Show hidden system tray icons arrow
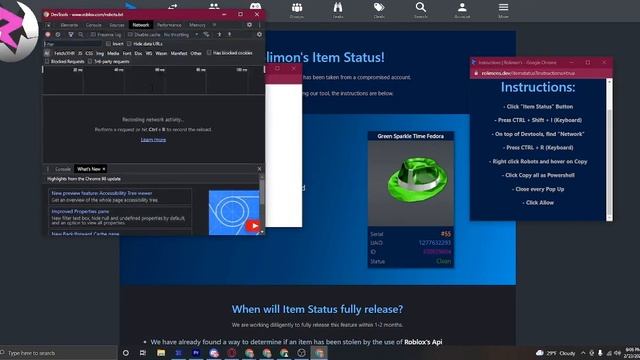Viewport: 640px width, 360px height. pos(583,353)
